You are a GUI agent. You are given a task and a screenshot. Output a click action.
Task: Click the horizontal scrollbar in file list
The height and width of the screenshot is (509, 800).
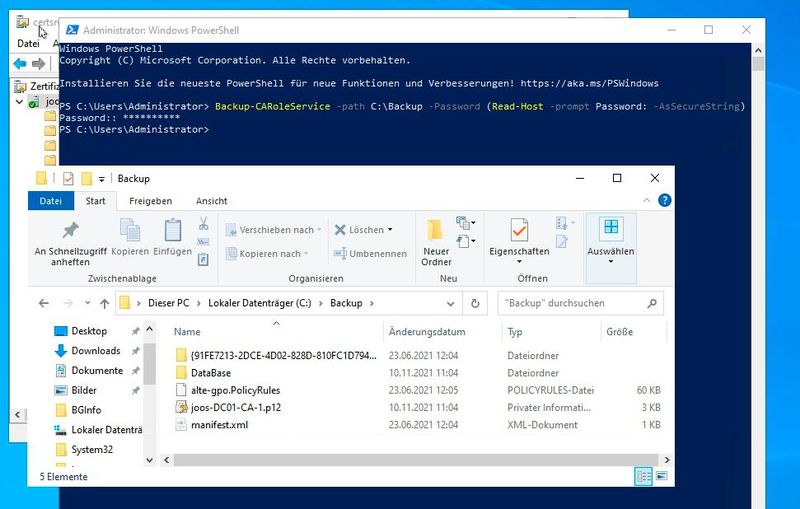(x=416, y=460)
